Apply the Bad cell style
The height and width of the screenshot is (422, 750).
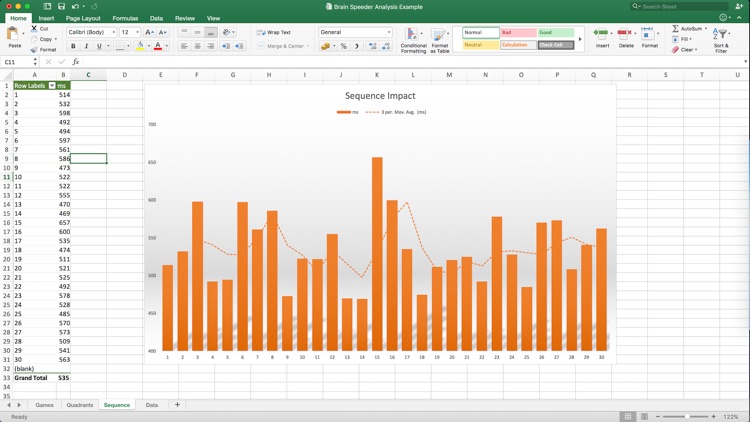pos(518,33)
